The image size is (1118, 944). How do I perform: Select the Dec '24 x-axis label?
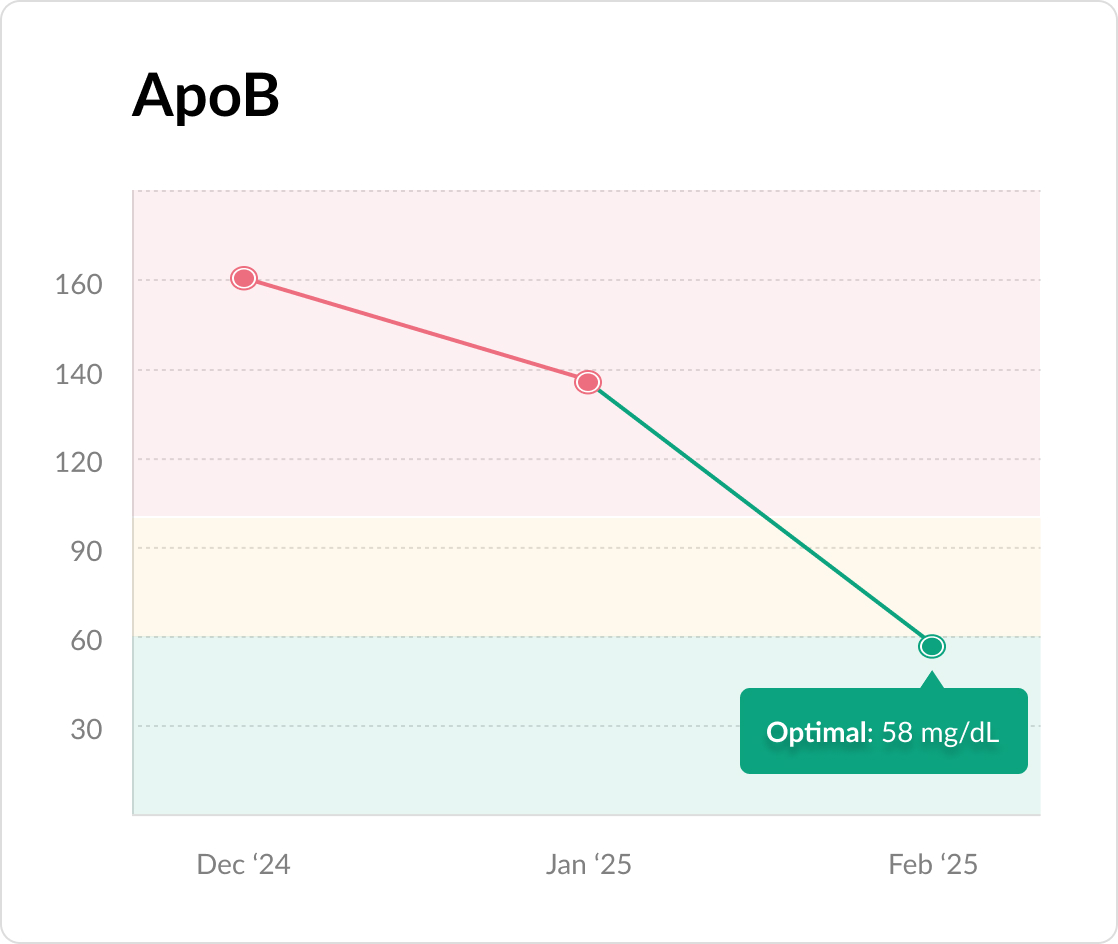point(244,865)
